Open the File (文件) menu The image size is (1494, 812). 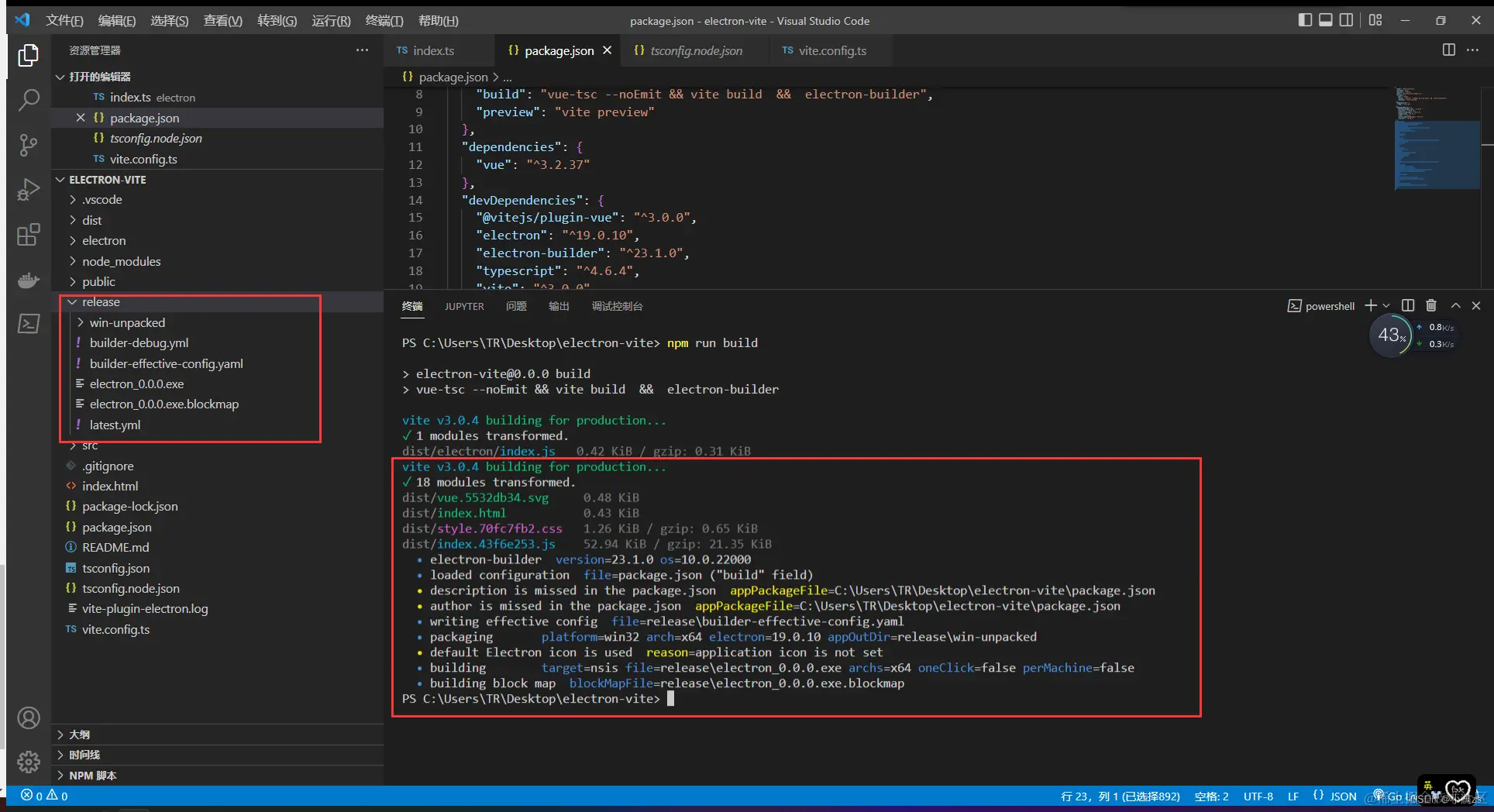pos(64,21)
